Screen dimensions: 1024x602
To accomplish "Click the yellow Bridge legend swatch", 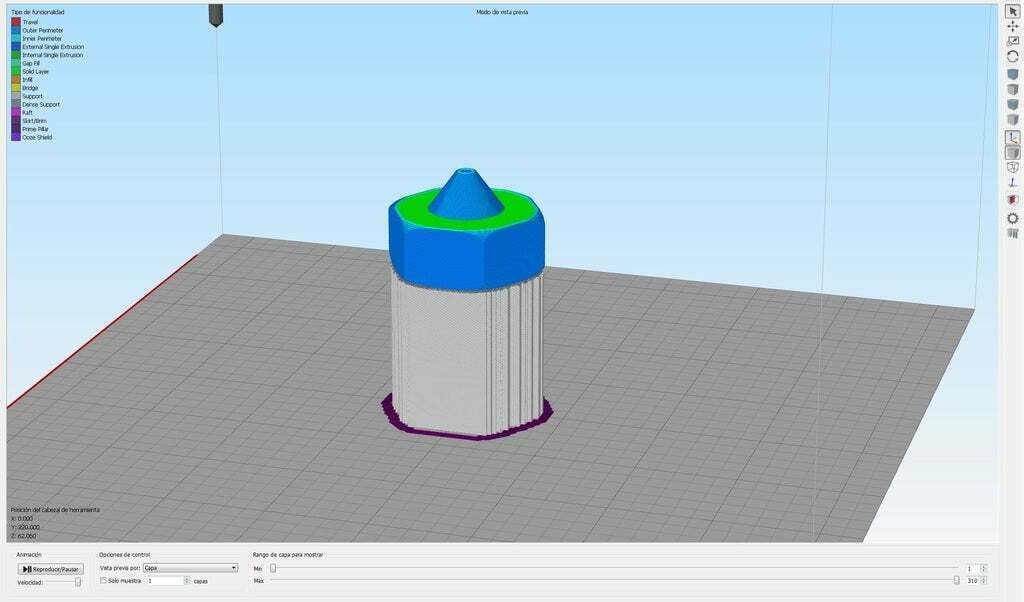I will pyautogui.click(x=16, y=88).
